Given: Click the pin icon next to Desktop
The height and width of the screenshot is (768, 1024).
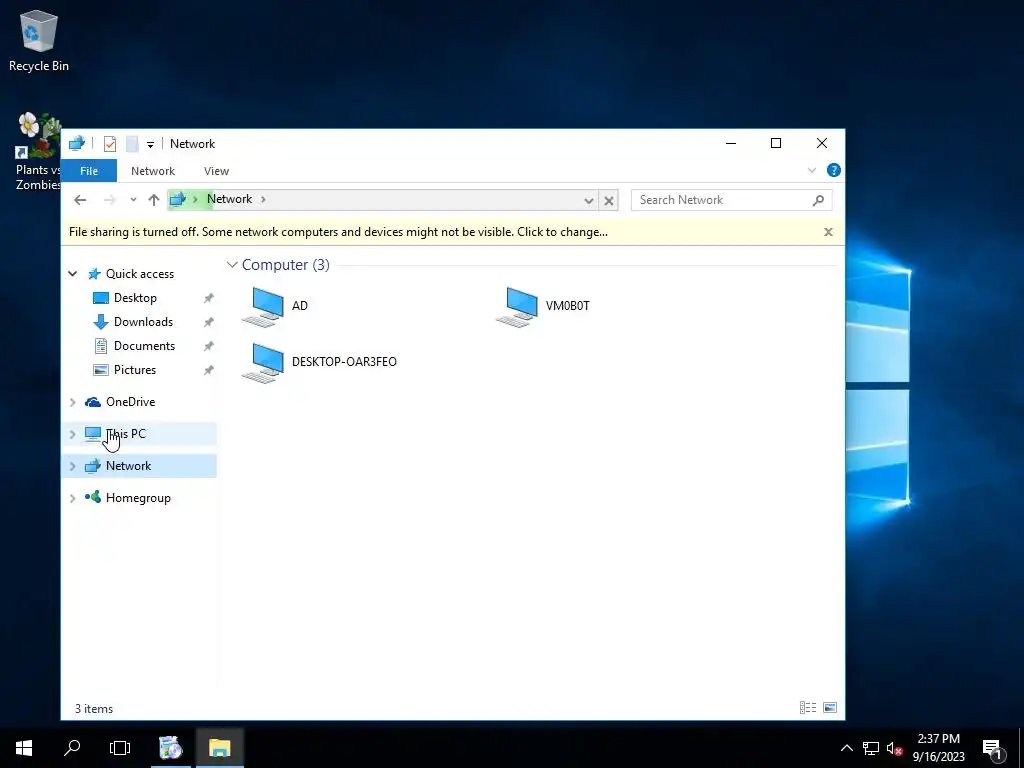Looking at the screenshot, I should click(x=208, y=298).
